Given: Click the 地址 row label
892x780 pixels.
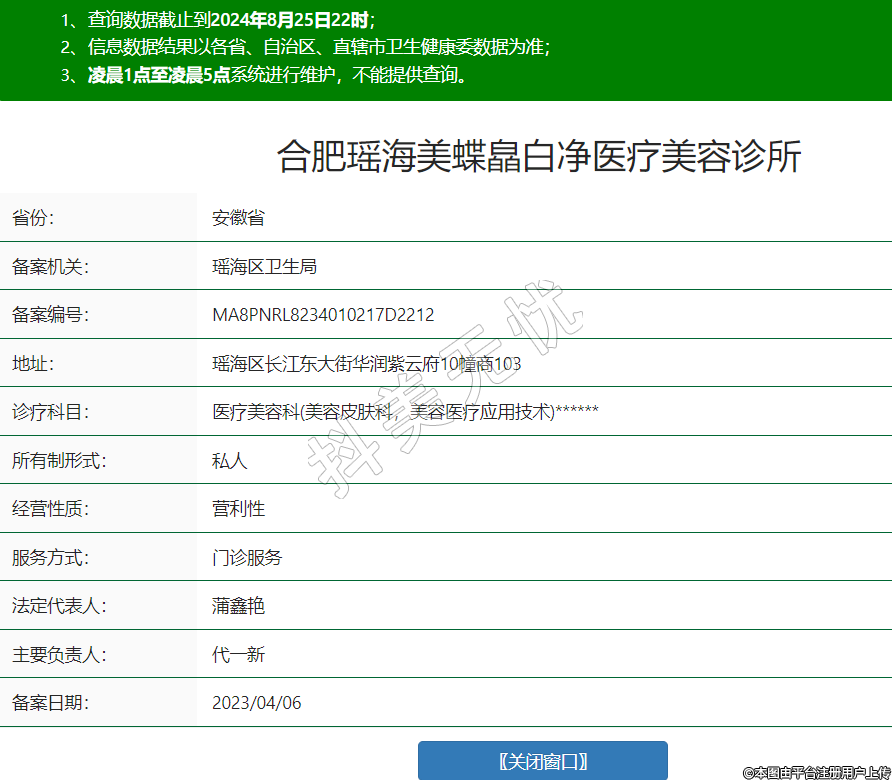Looking at the screenshot, I should [x=33, y=364].
